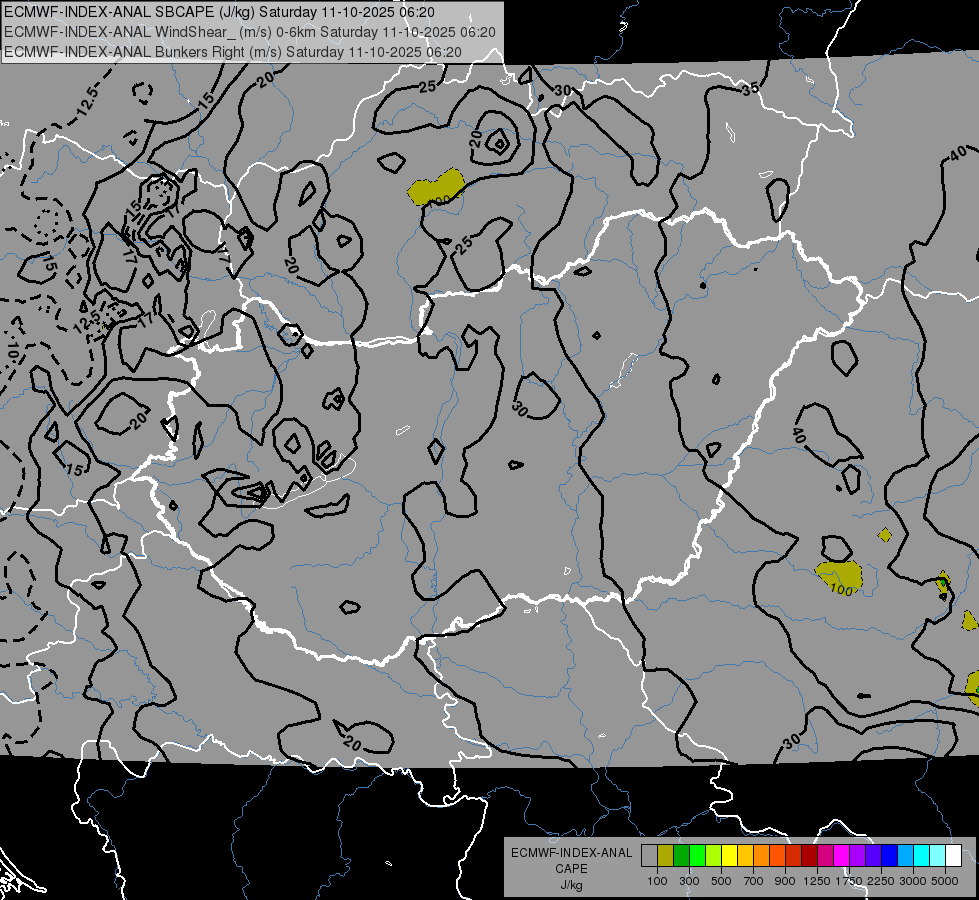This screenshot has height=900, width=979.
Task: Click the dark maroon red legend swatch
Action: pos(809,855)
